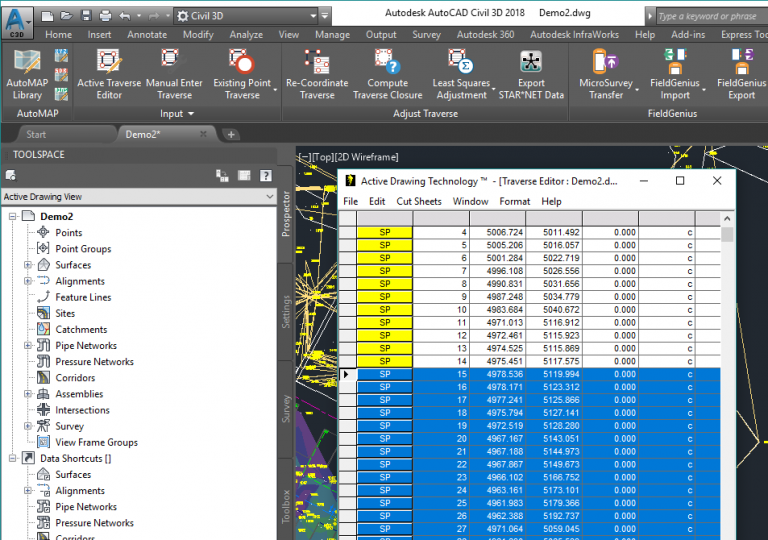Open the Civil 3D workspace dropdown
Screen dimensions: 768x540
click(250, 16)
